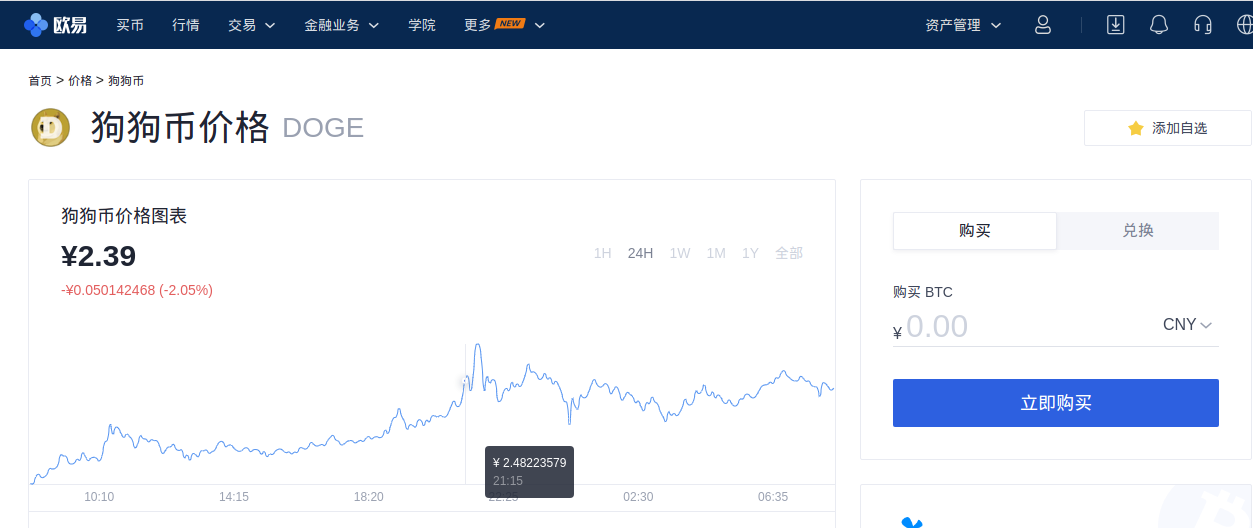Screen dimensions: 1253x528
Task: Open 价格 breadcrumb link
Action: [x=80, y=80]
